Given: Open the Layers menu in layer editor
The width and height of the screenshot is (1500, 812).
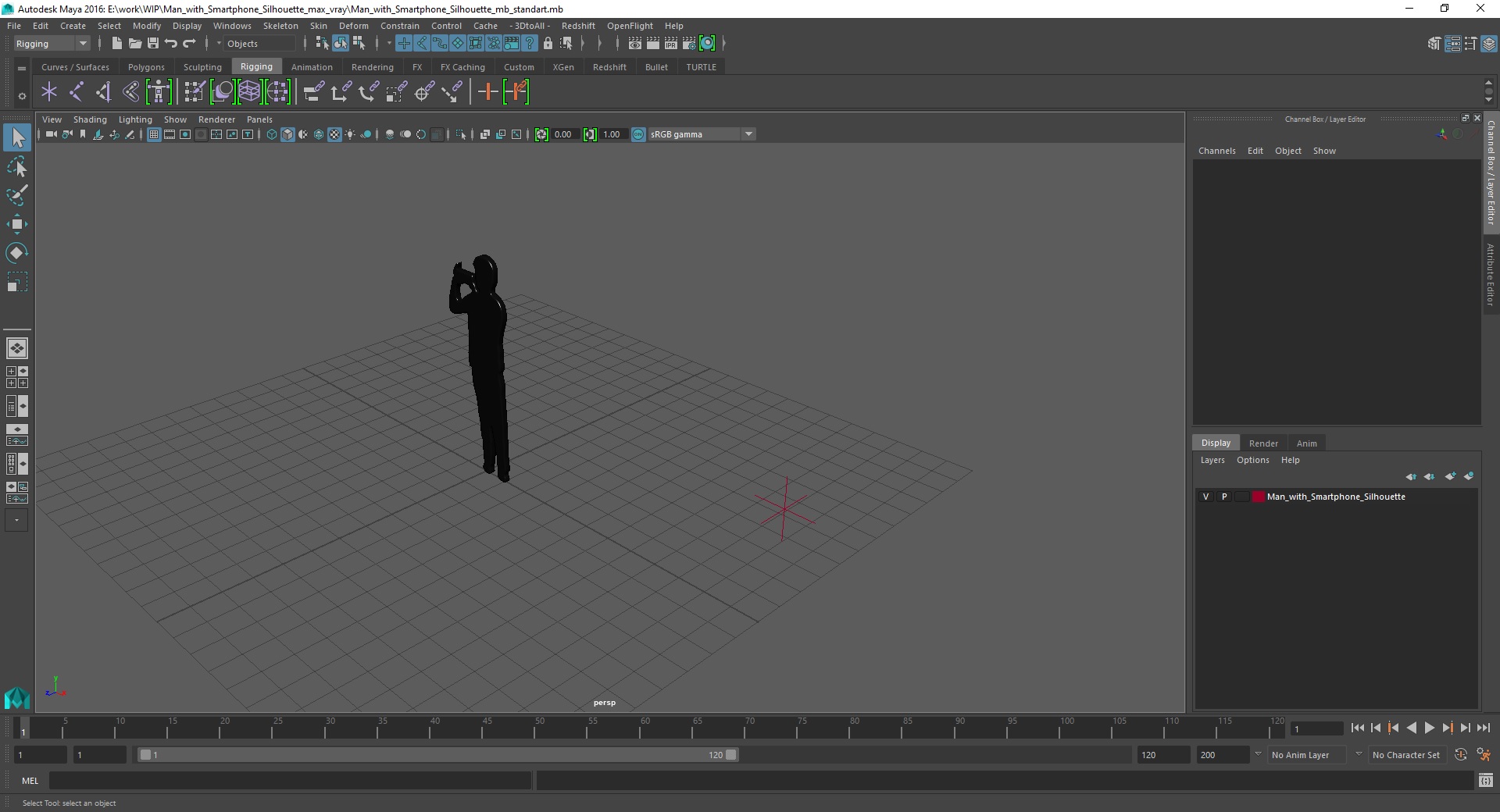Looking at the screenshot, I should [1212, 460].
